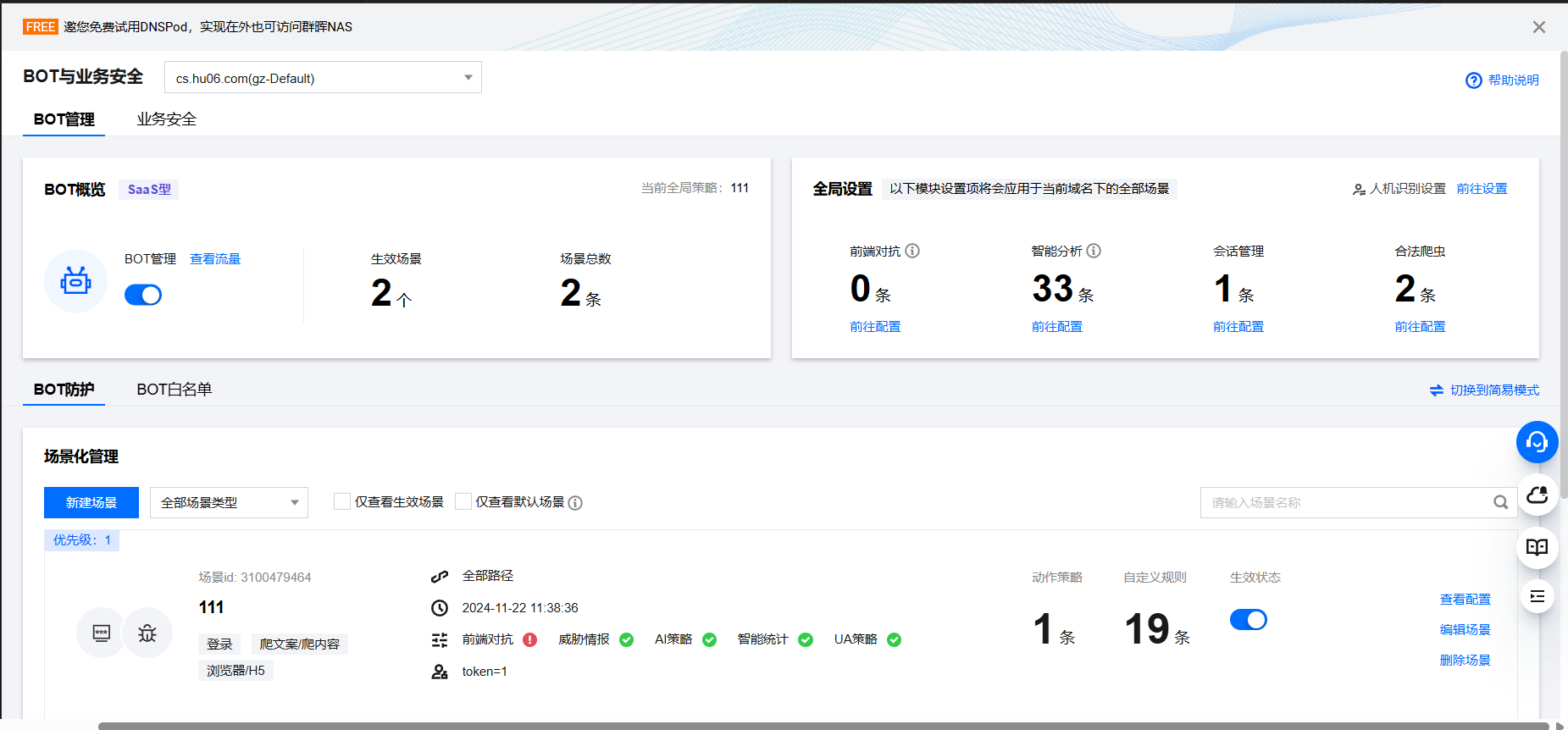This screenshot has width=1568, height=730.
Task: Open 查看流量 link
Action: click(x=215, y=259)
